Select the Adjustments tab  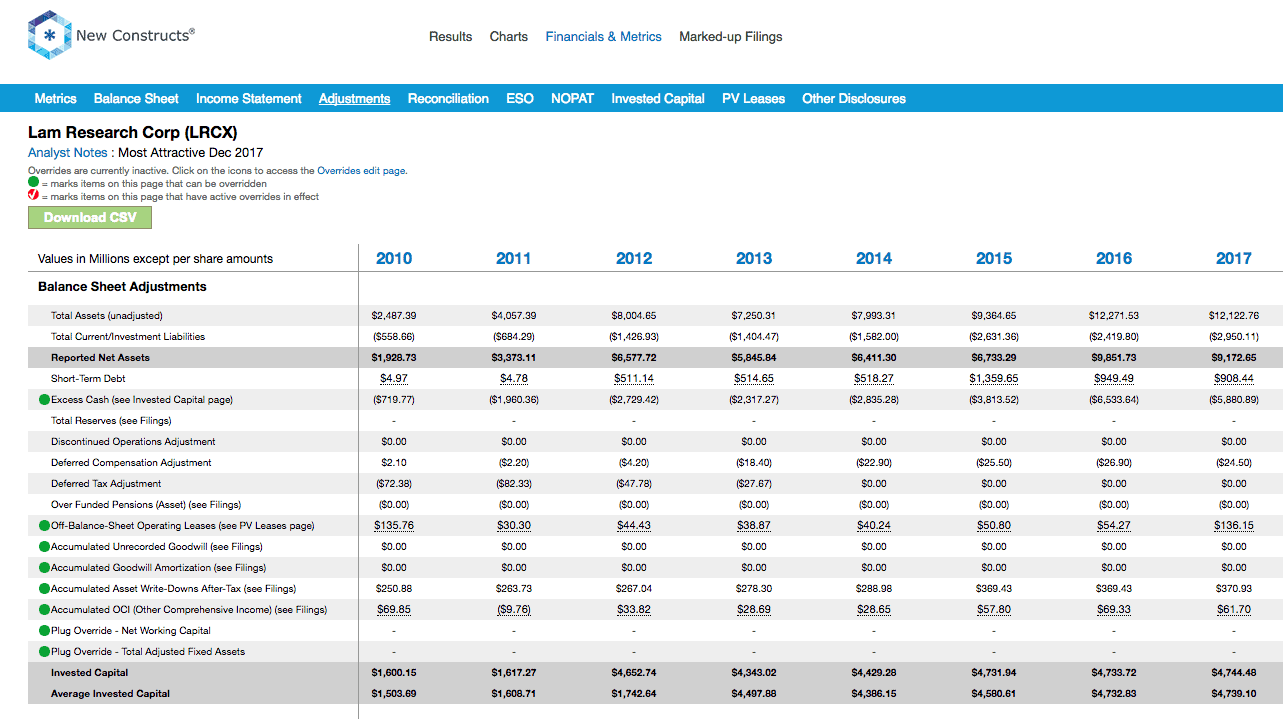click(x=355, y=98)
